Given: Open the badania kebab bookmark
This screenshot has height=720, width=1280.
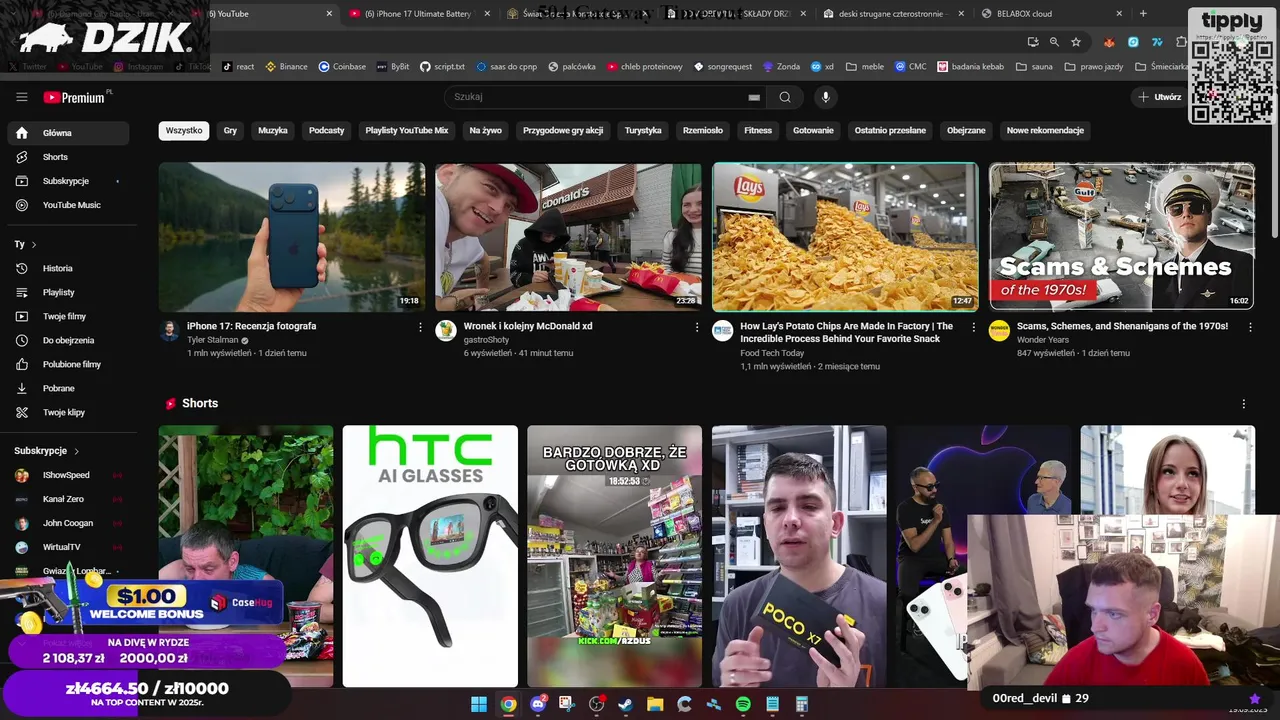Looking at the screenshot, I should pyautogui.click(x=969, y=67).
